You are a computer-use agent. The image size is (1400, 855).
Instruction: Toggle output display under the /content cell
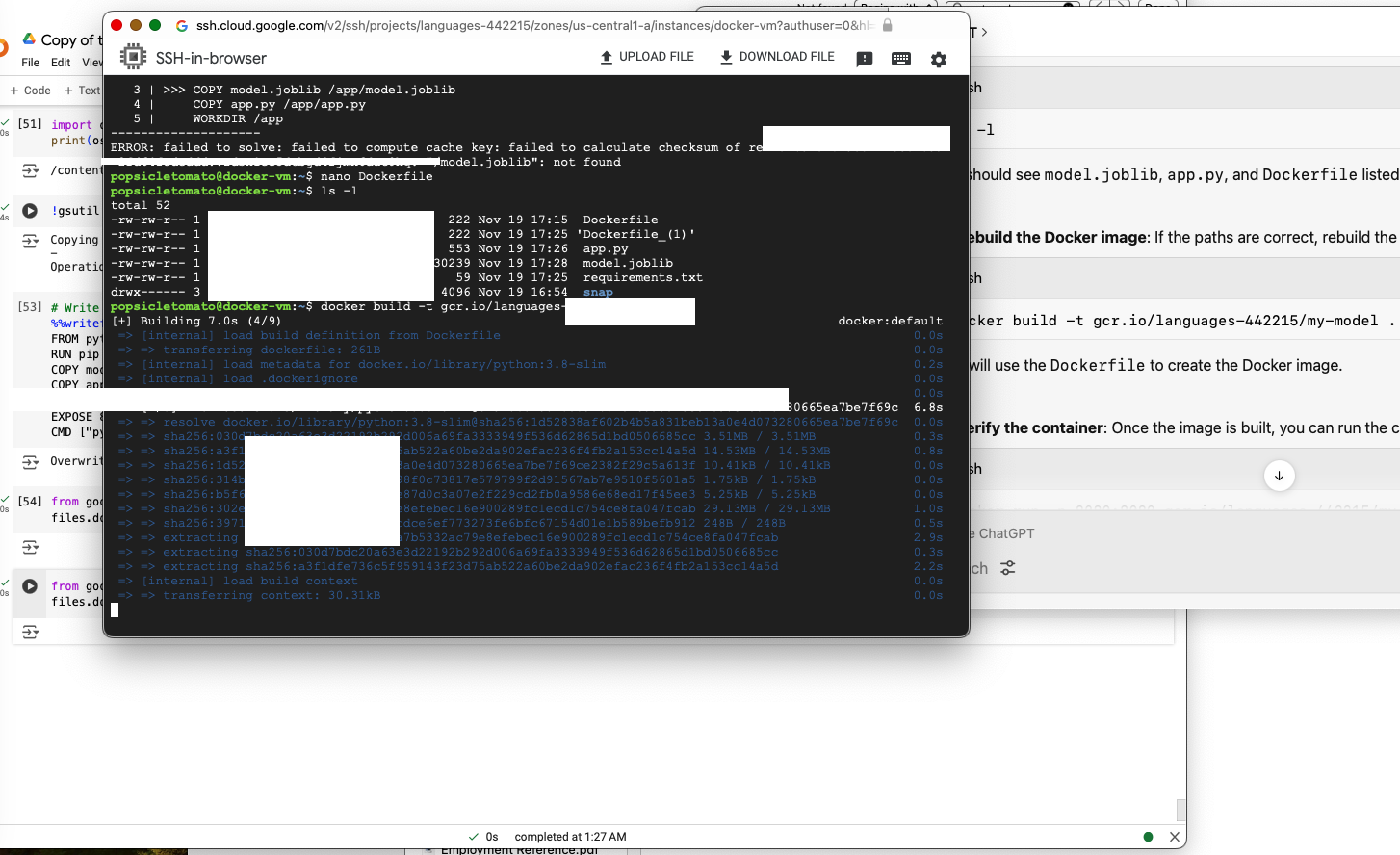point(30,169)
